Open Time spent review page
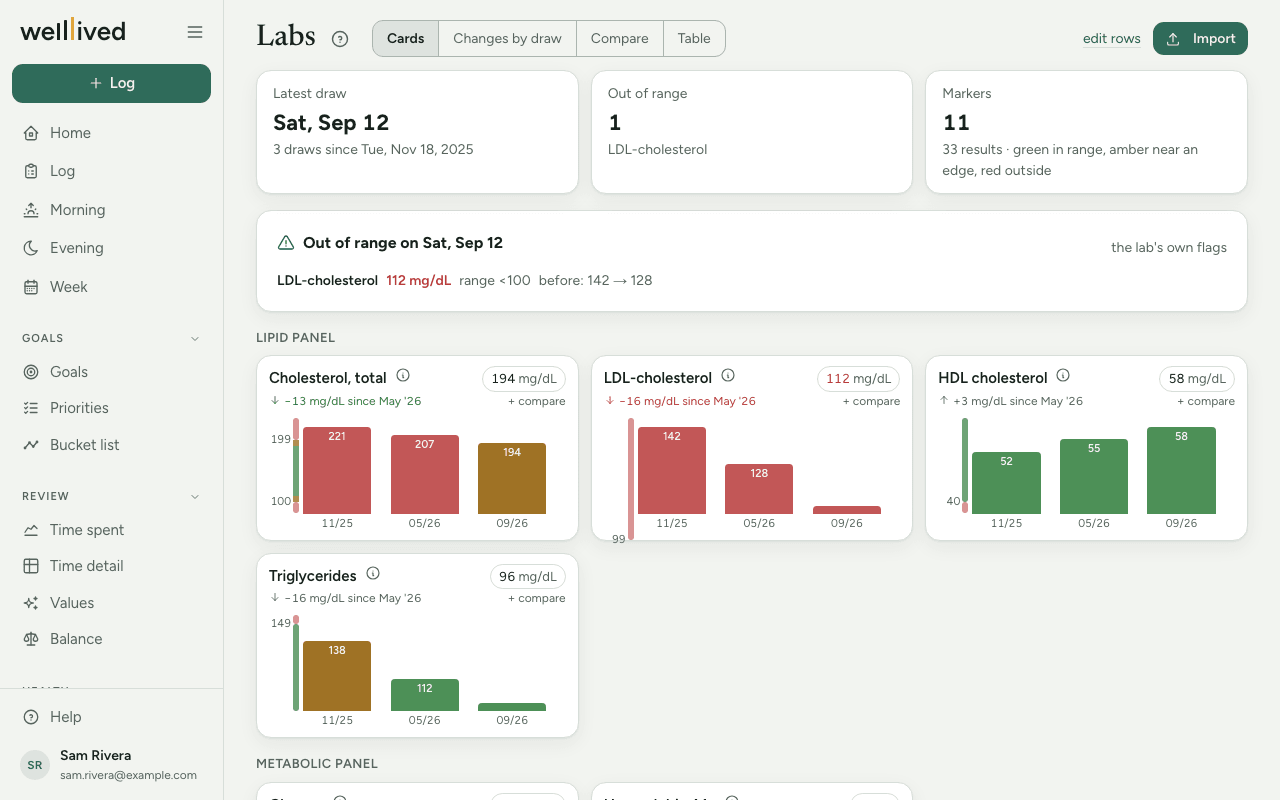This screenshot has width=1280, height=800. [111, 530]
